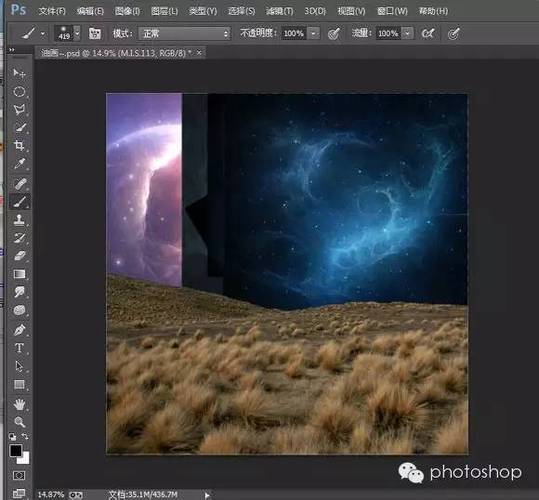Toggle the brush panel button
Image resolution: width=539 pixels, height=500 pixels.
(x=95, y=33)
